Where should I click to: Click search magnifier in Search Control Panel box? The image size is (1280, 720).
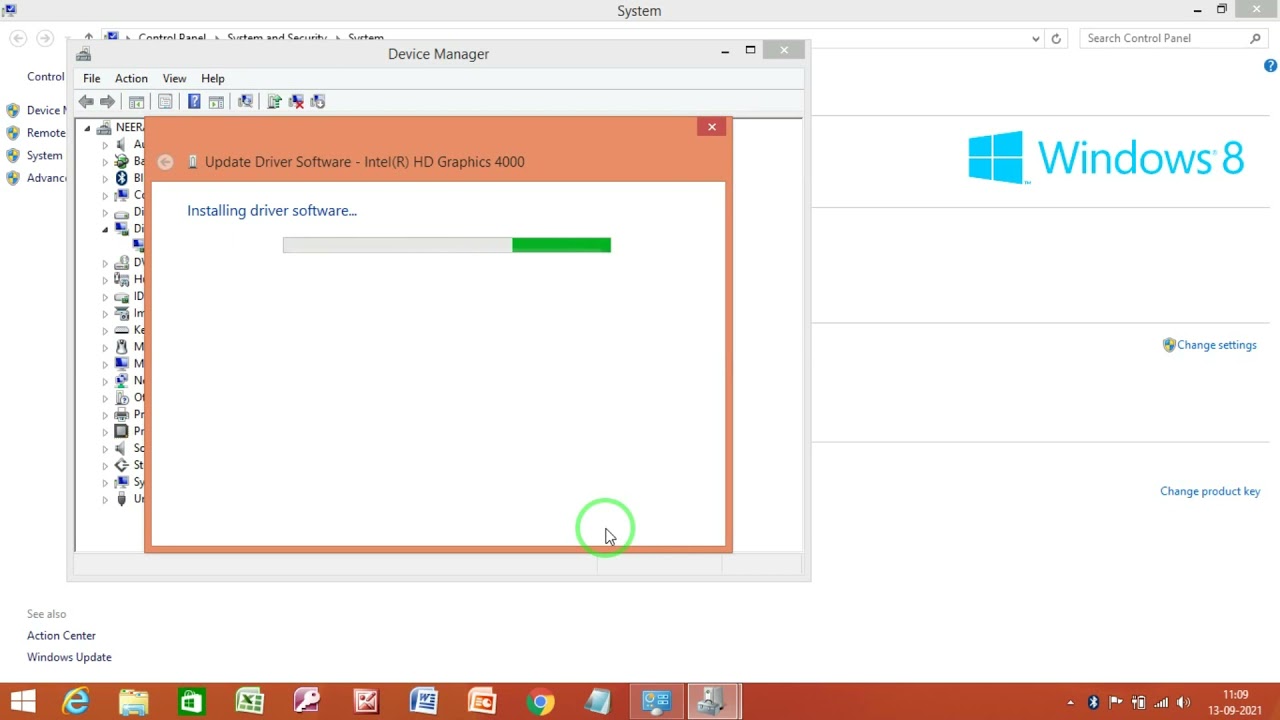[1255, 38]
